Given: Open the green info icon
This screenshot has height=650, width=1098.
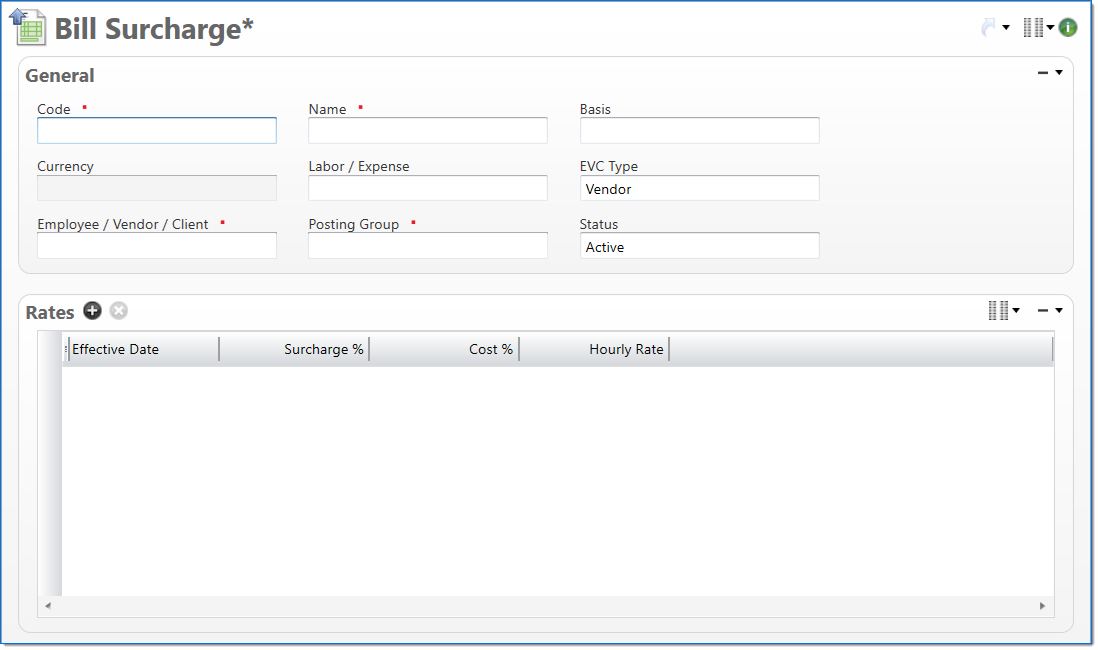Looking at the screenshot, I should click(1068, 28).
